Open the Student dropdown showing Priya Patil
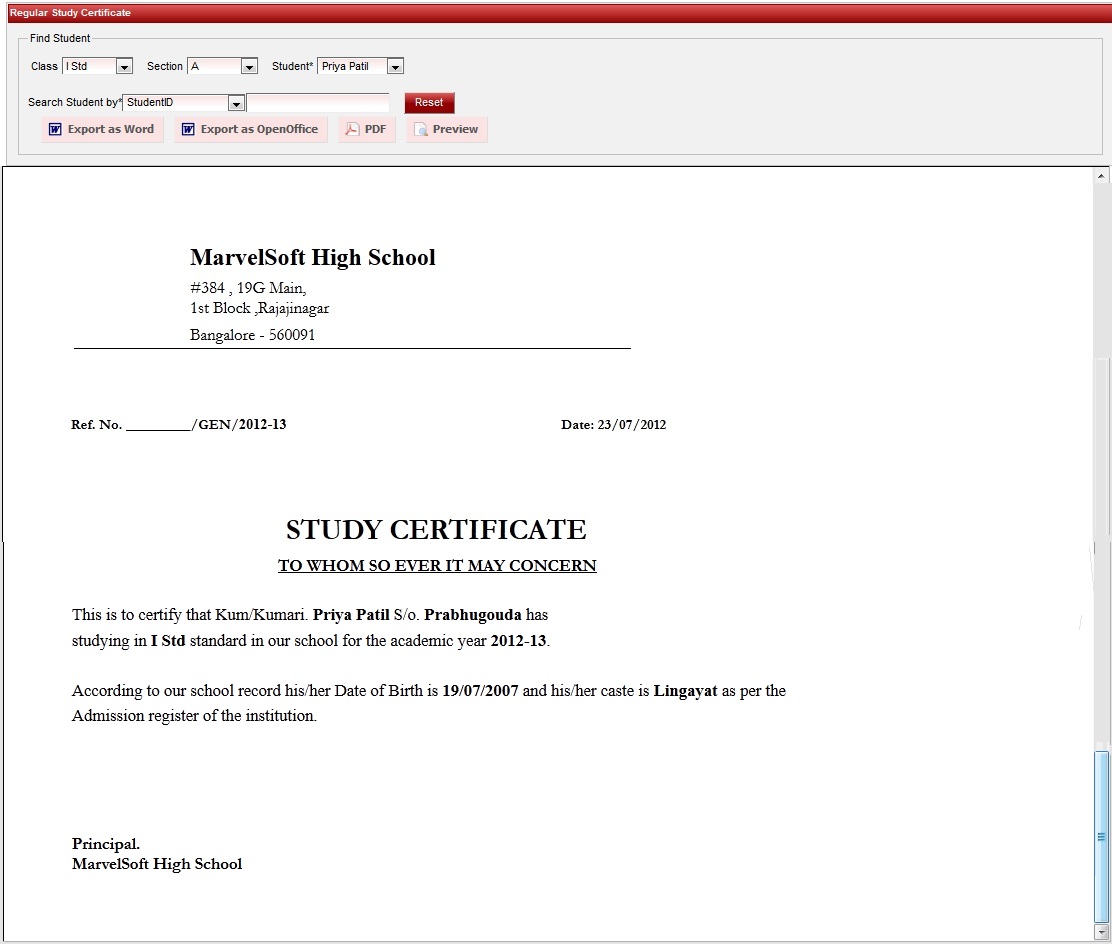 [395, 67]
